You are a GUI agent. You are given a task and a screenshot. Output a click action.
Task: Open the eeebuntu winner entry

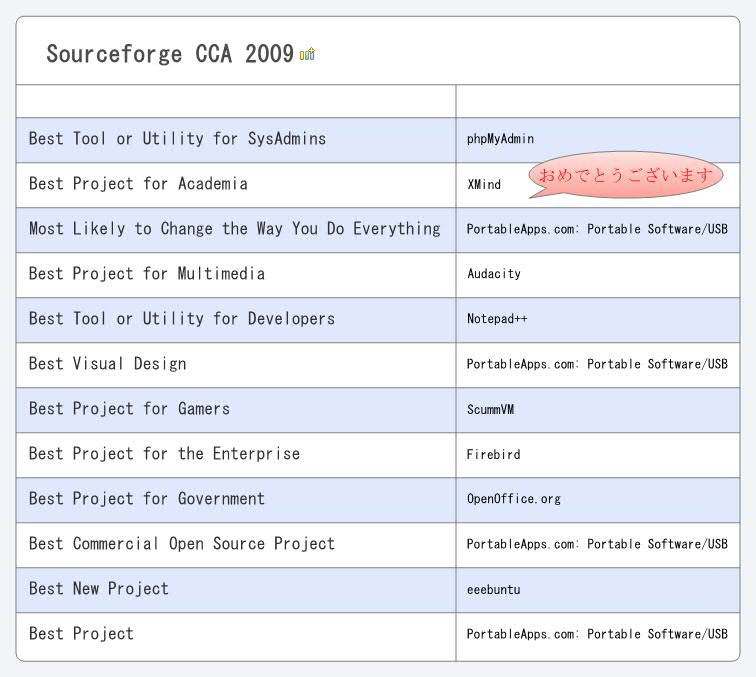point(493,589)
